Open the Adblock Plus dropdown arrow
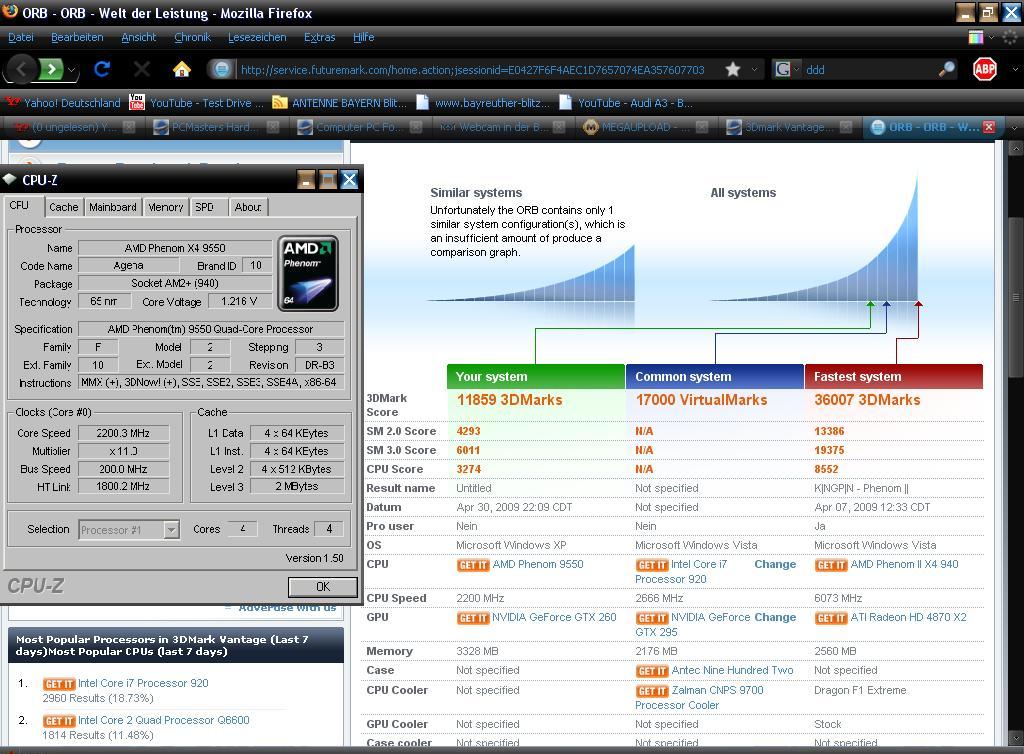This screenshot has height=754, width=1024. pyautogui.click(x=1014, y=69)
